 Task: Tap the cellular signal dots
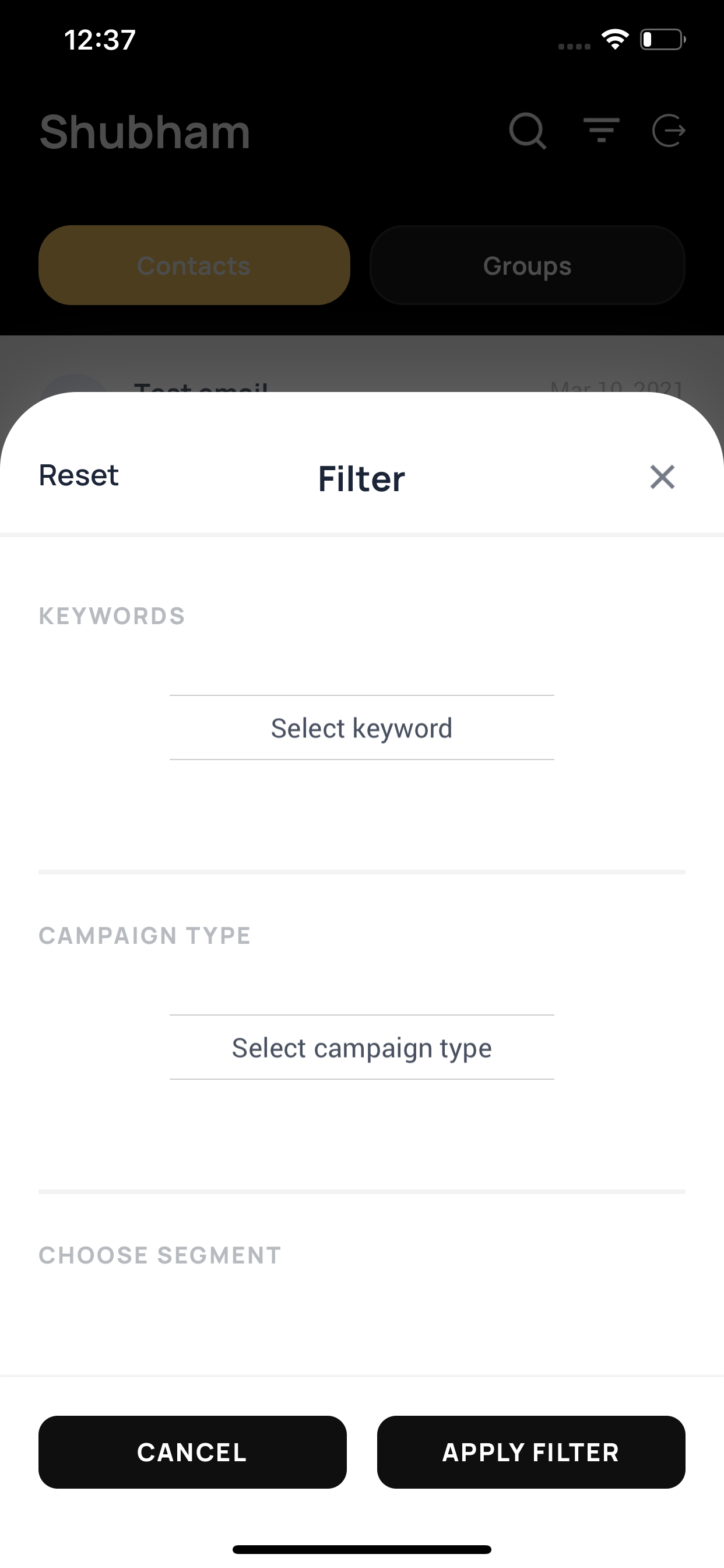click(574, 46)
